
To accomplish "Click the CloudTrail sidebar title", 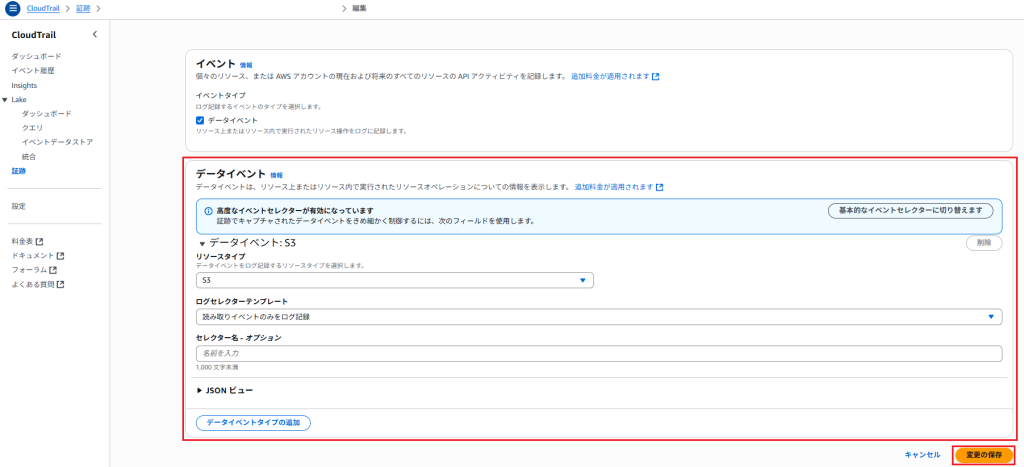I will (34, 35).
